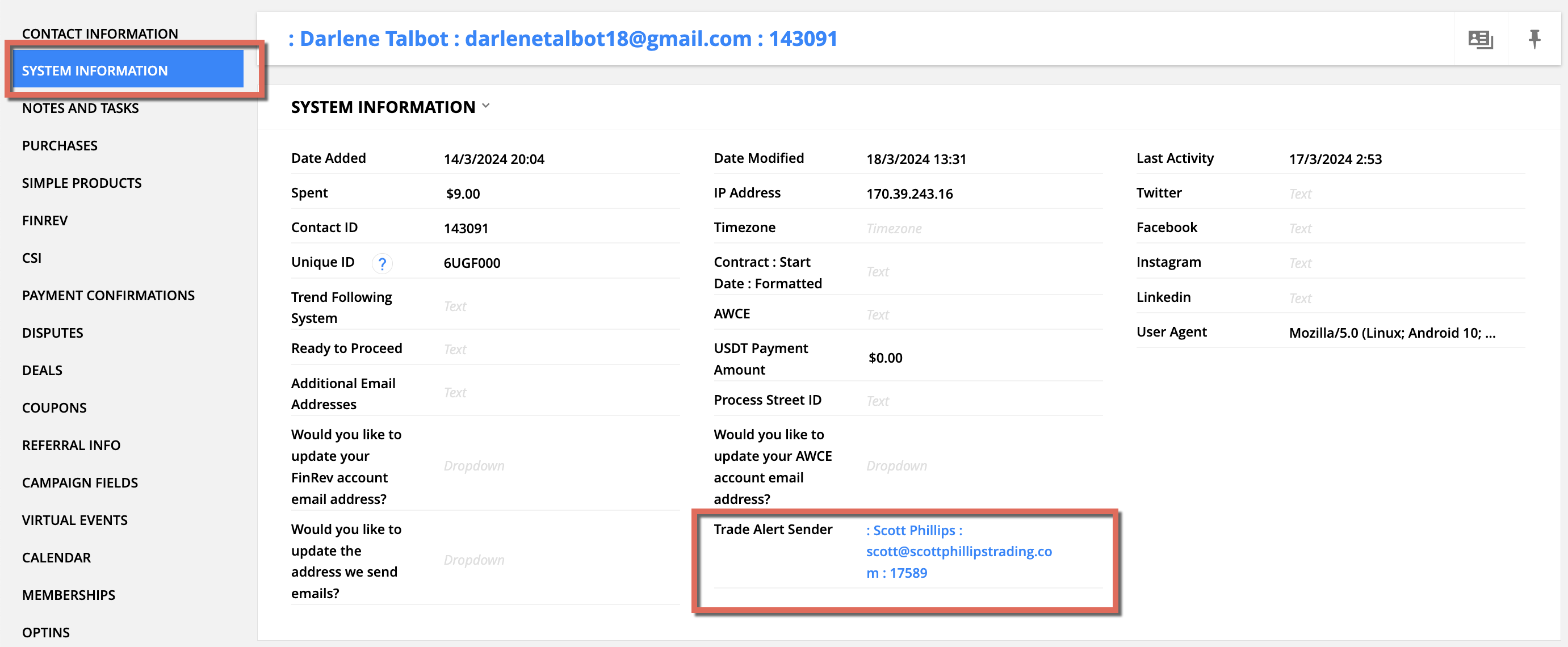The height and width of the screenshot is (647, 1568).
Task: Open the AWCE account email update dropdown
Action: pyautogui.click(x=896, y=466)
